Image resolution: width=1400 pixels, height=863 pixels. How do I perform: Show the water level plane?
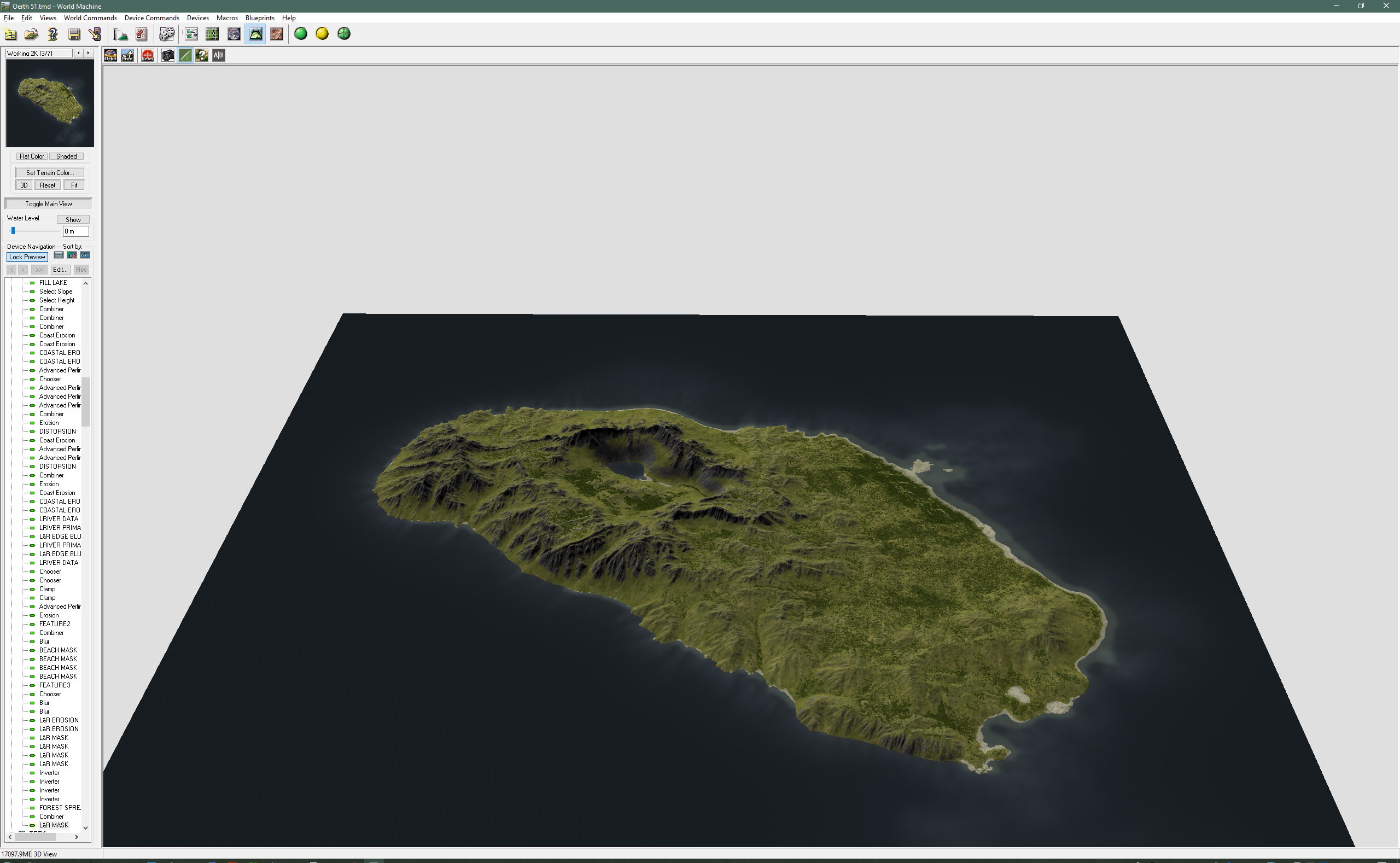tap(73, 220)
